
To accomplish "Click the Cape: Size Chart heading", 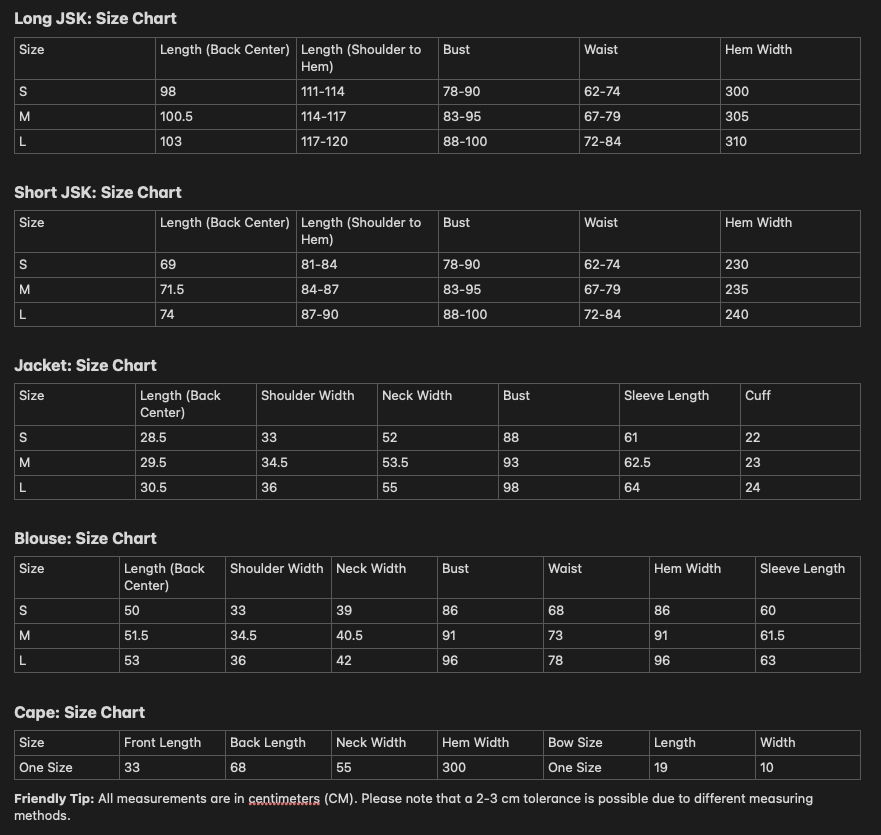I will point(79,712).
